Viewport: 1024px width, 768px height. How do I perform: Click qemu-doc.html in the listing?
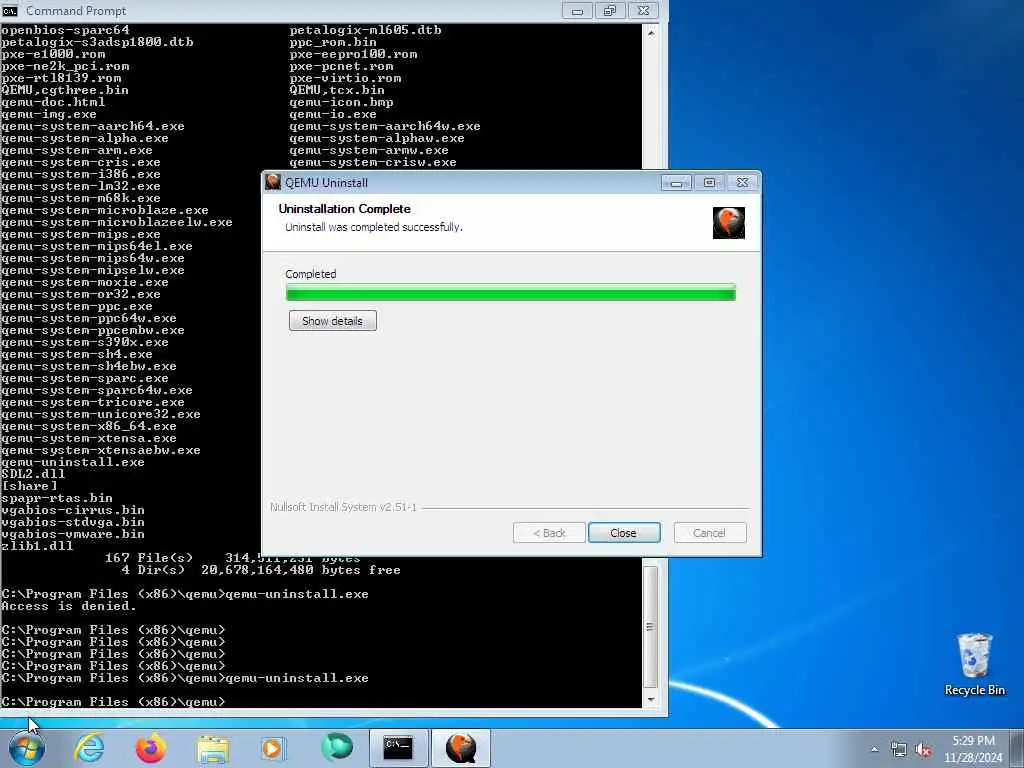(53, 102)
